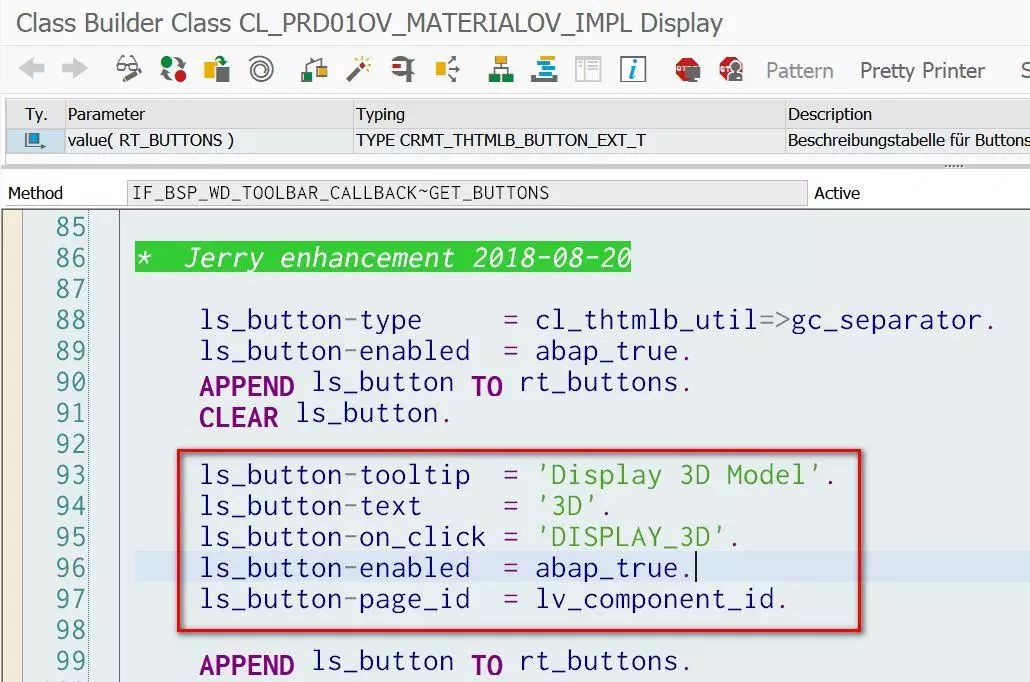Click rt_buttons on line 90
Image resolution: width=1030 pixels, height=682 pixels.
click(x=598, y=382)
